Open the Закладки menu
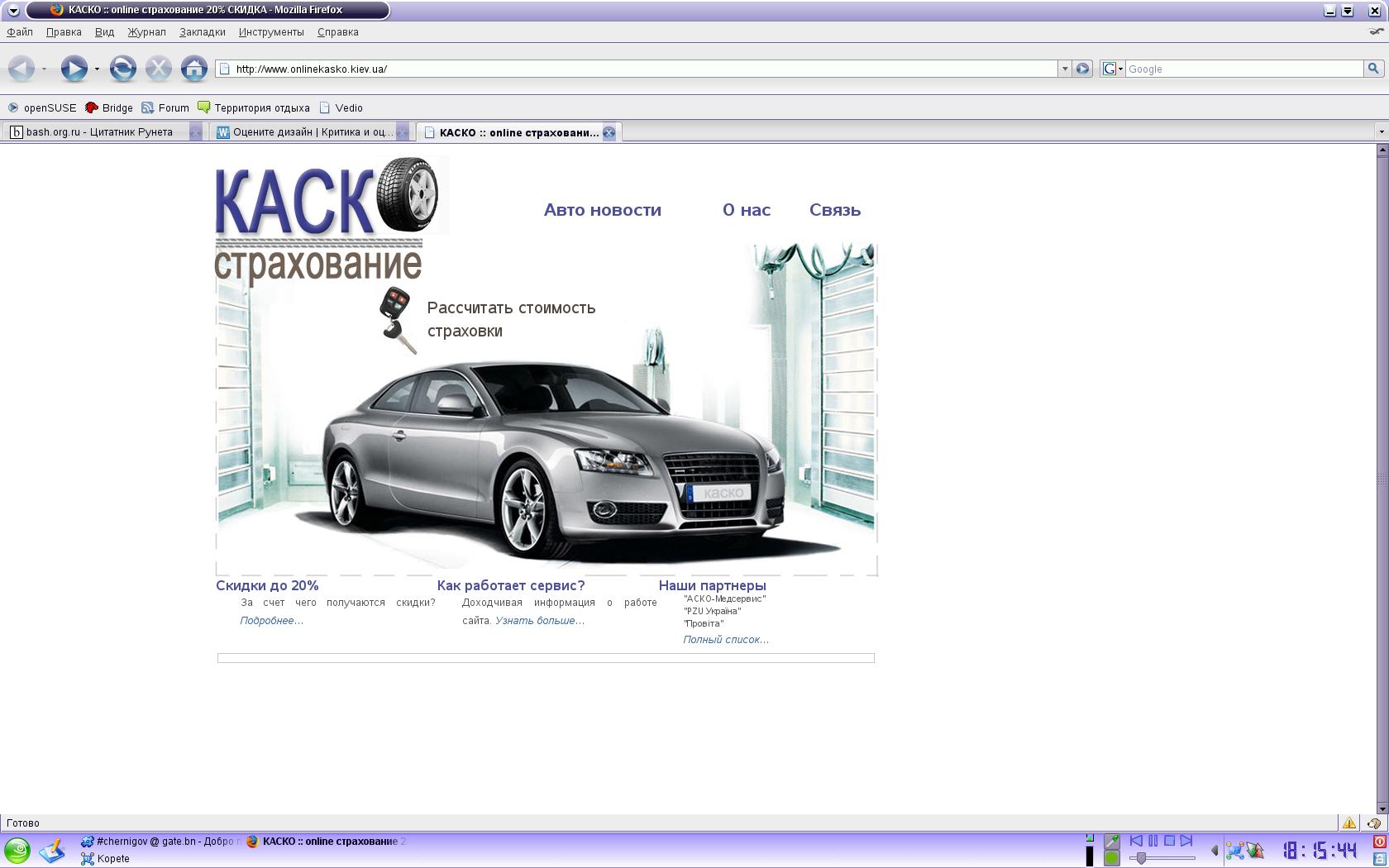The width and height of the screenshot is (1389, 868). coord(202,32)
